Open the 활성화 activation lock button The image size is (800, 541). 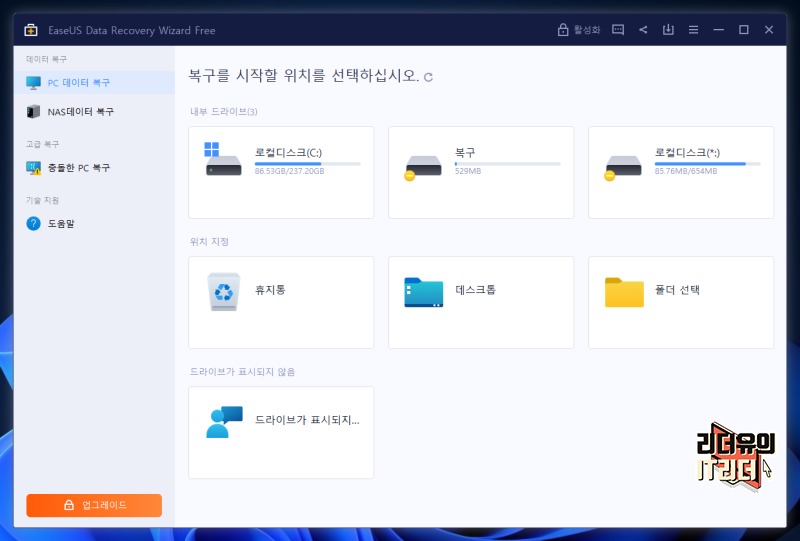(579, 30)
